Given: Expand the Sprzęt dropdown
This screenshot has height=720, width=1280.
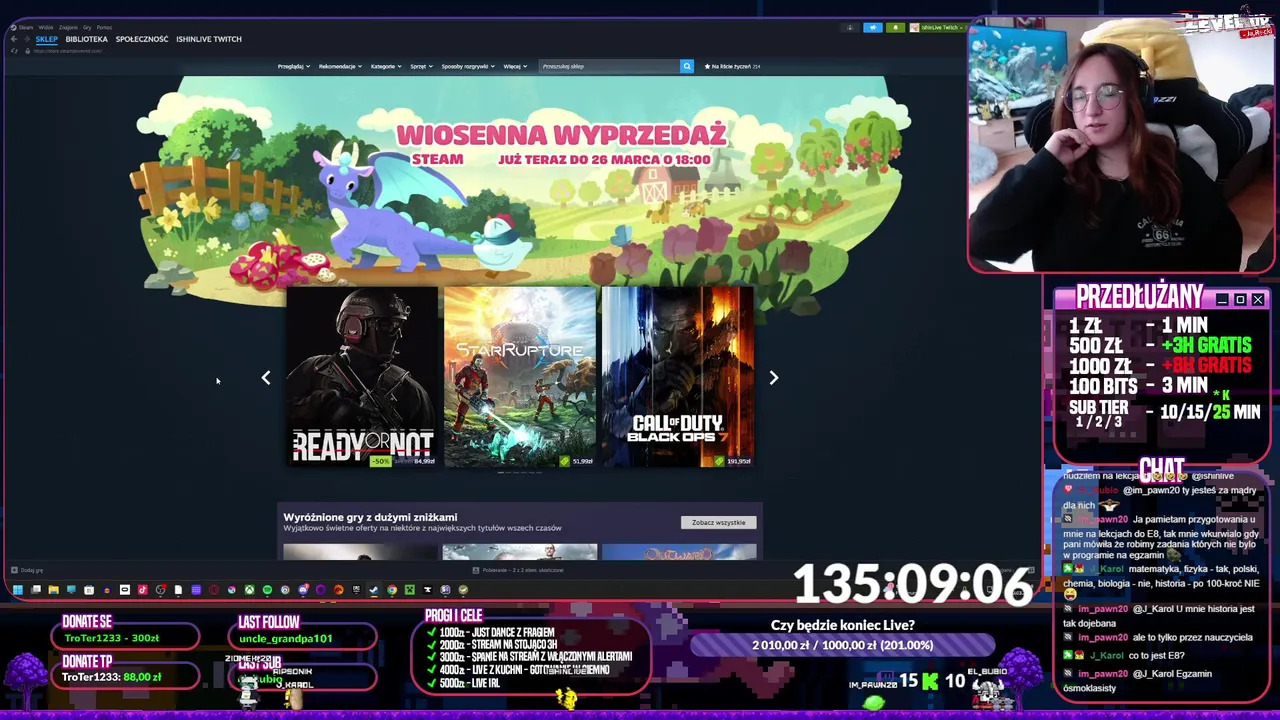Looking at the screenshot, I should [x=421, y=66].
